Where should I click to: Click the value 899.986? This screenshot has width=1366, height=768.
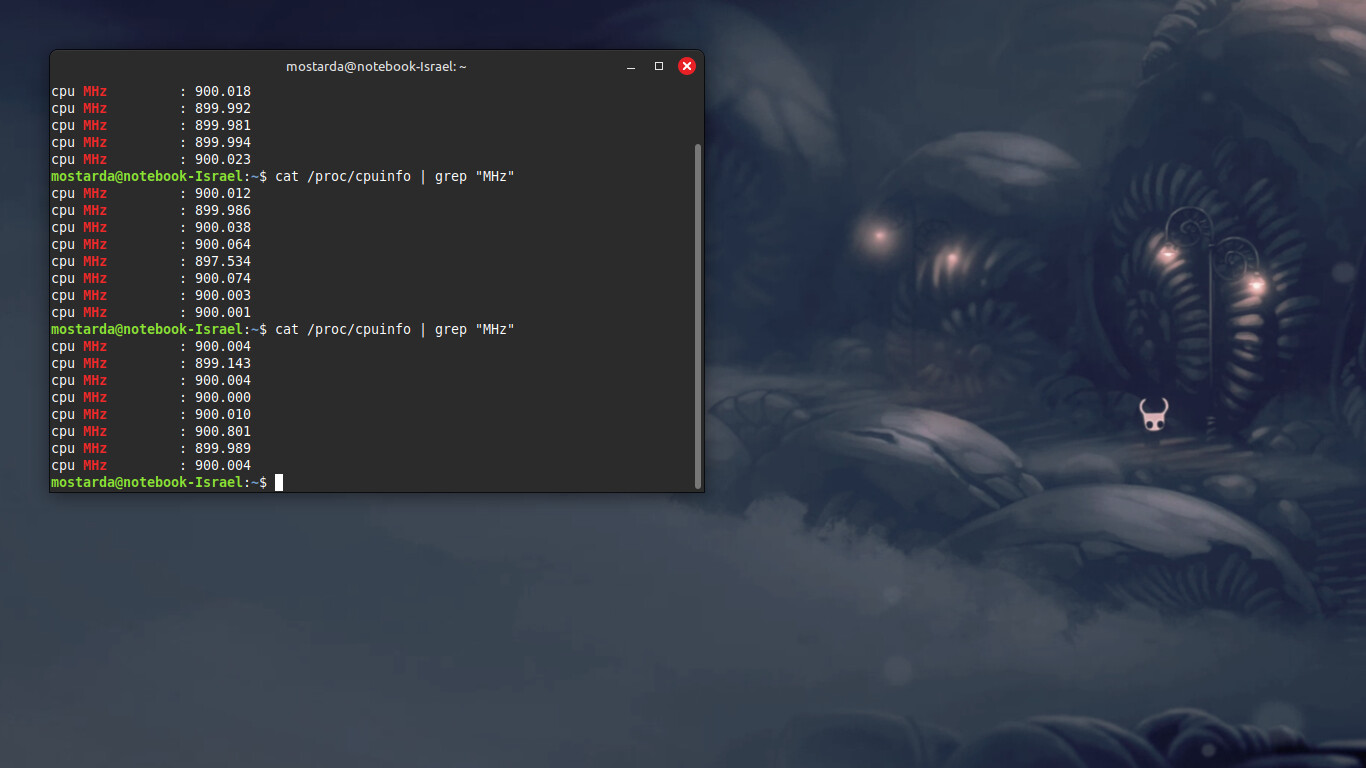click(223, 210)
